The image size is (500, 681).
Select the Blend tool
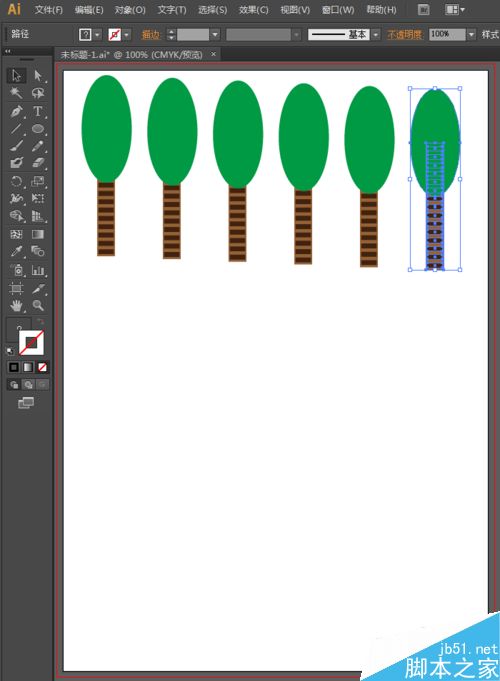tap(38, 251)
